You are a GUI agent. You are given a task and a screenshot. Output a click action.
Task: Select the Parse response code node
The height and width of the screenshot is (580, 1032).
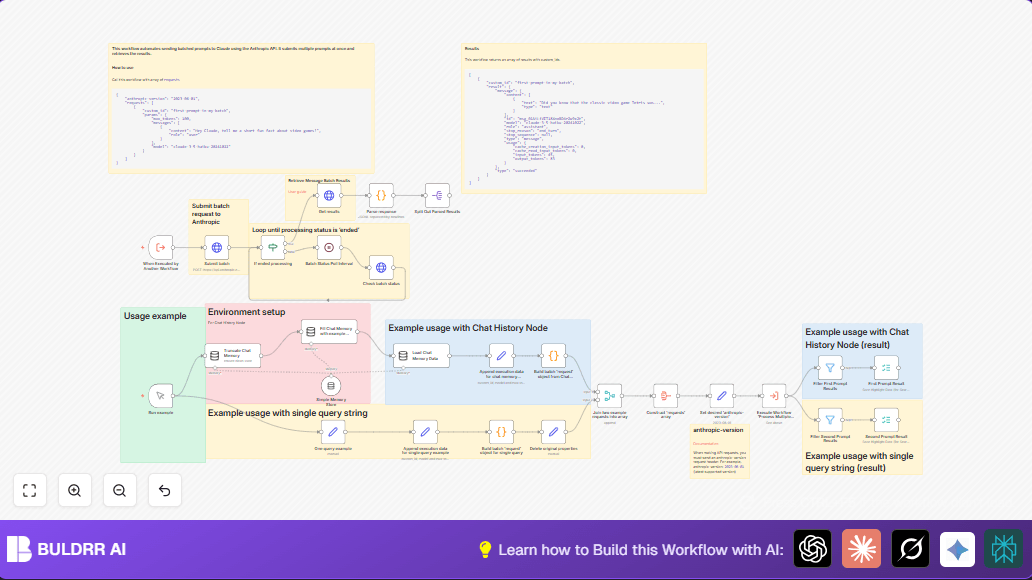click(x=381, y=196)
